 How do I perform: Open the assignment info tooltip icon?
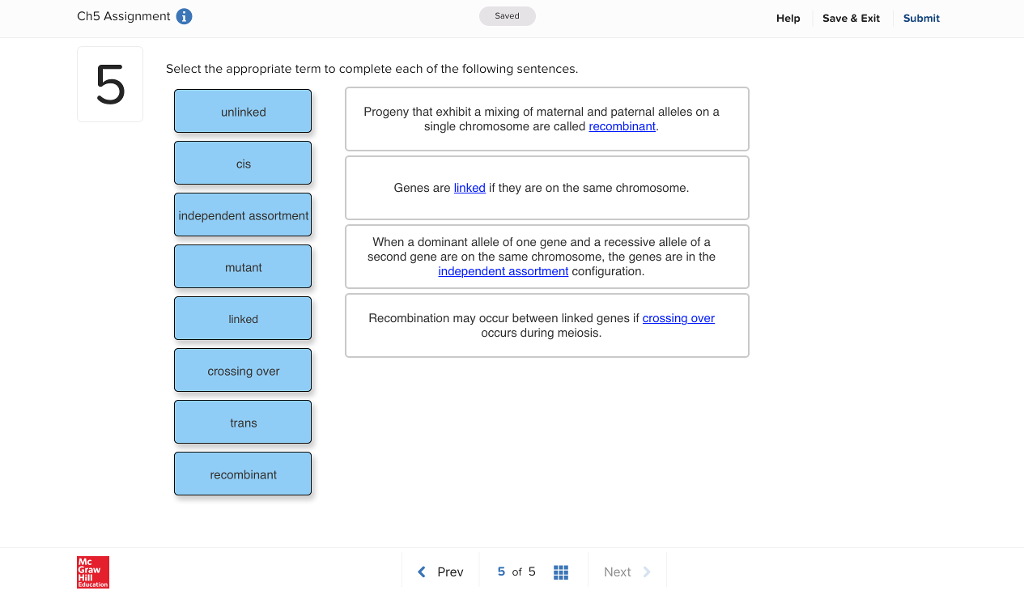pos(184,16)
